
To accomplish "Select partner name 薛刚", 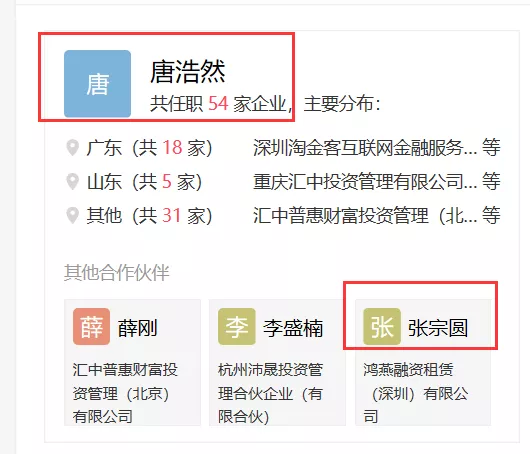I will pyautogui.click(x=137, y=328).
